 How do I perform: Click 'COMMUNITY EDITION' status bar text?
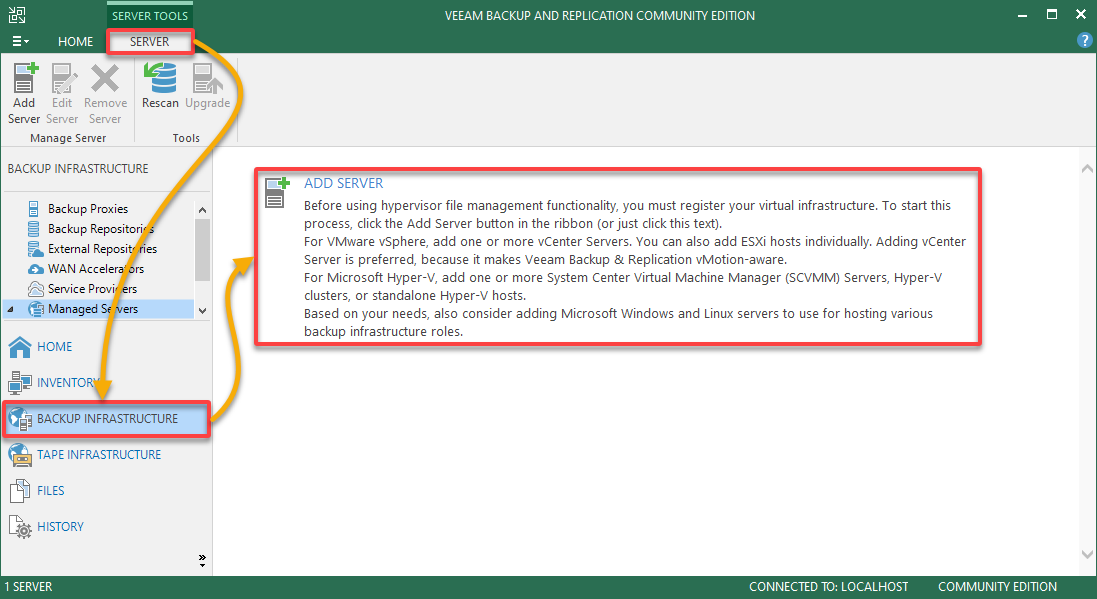pos(997,586)
